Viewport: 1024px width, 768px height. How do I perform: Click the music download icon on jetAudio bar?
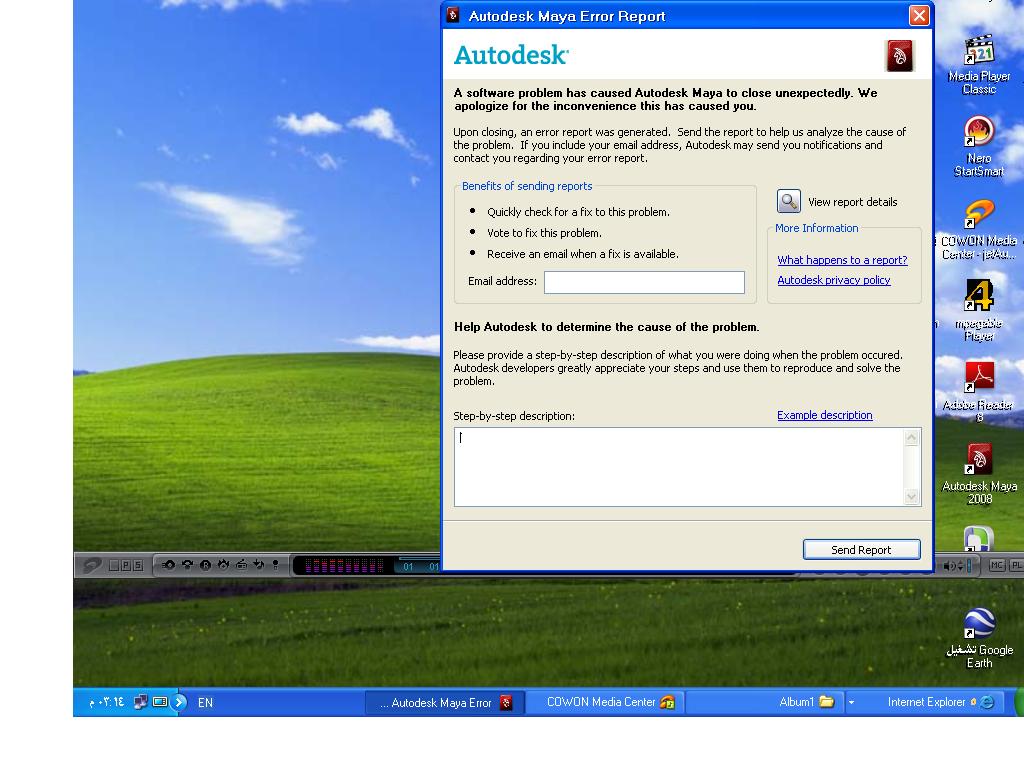coord(259,565)
